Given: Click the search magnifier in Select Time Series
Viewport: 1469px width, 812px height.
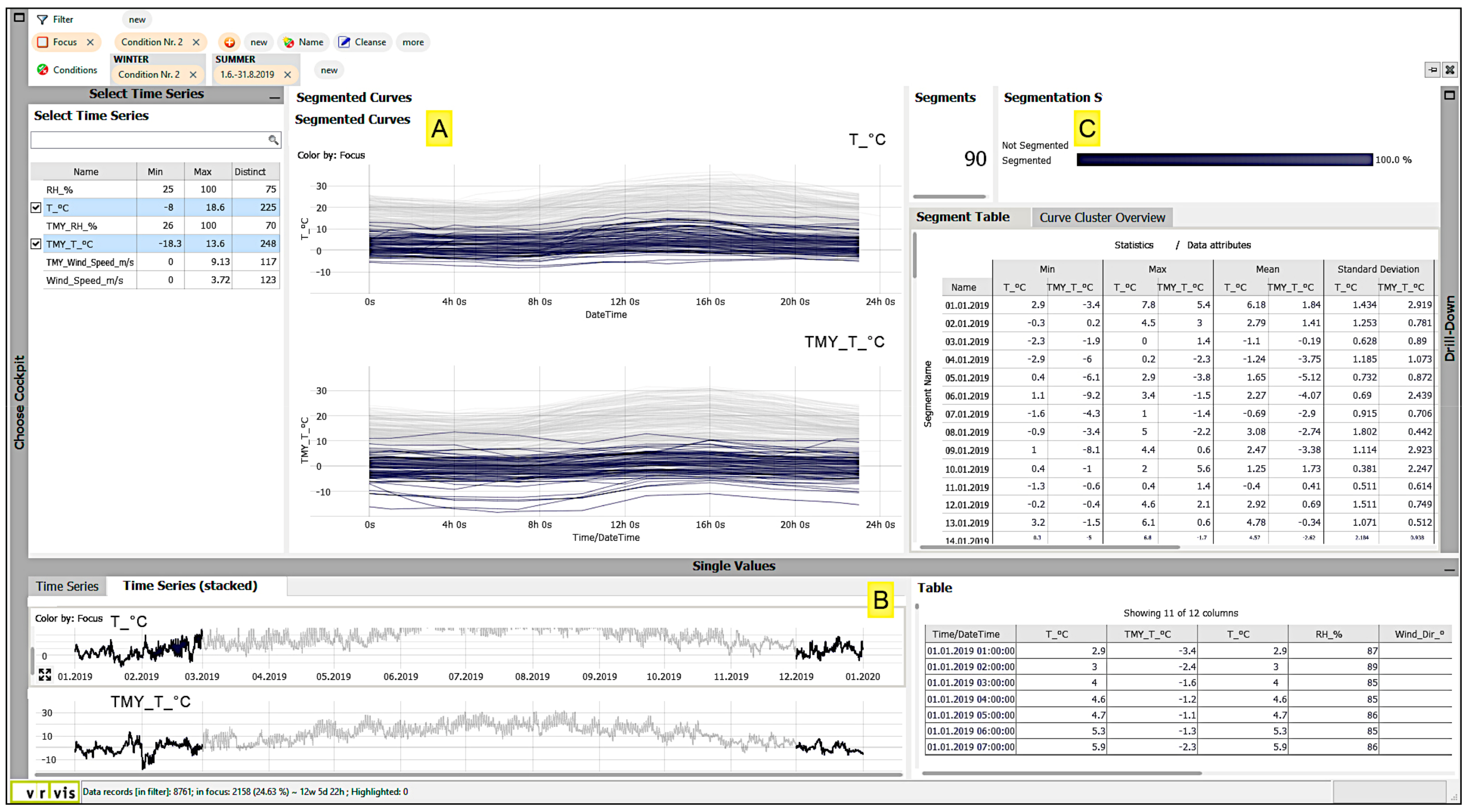Looking at the screenshot, I should tap(273, 140).
